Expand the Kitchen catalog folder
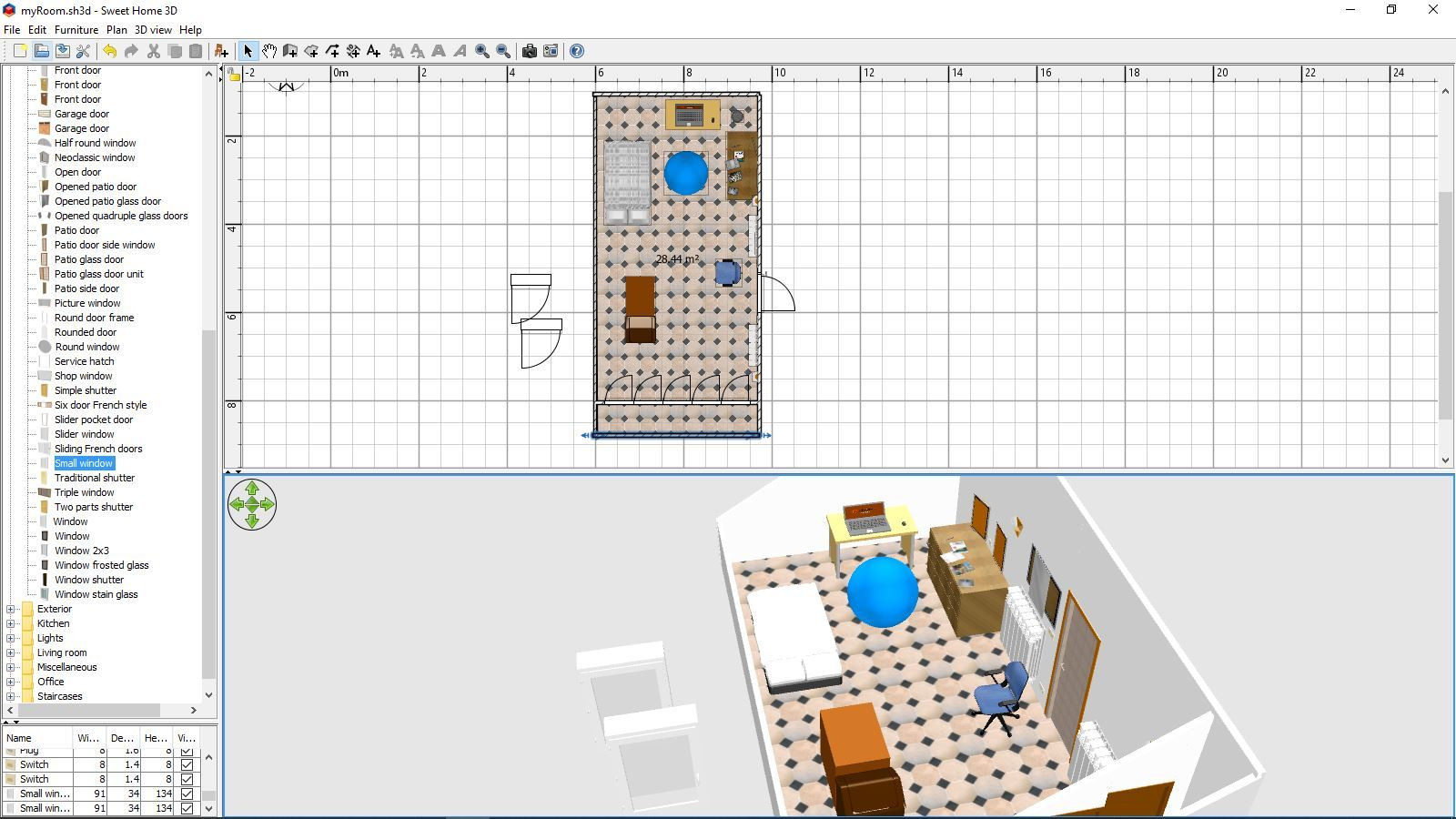This screenshot has height=819, width=1456. (x=10, y=623)
